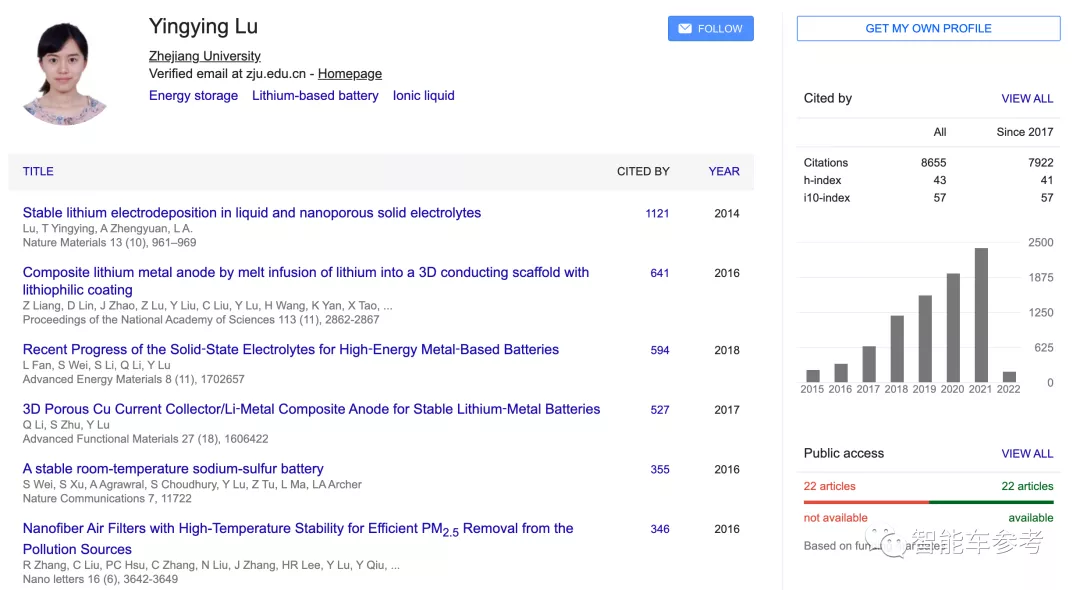Viewport: 1080px width, 590px height.
Task: Open the Zhejiang University affiliation link
Action: pyautogui.click(x=204, y=56)
